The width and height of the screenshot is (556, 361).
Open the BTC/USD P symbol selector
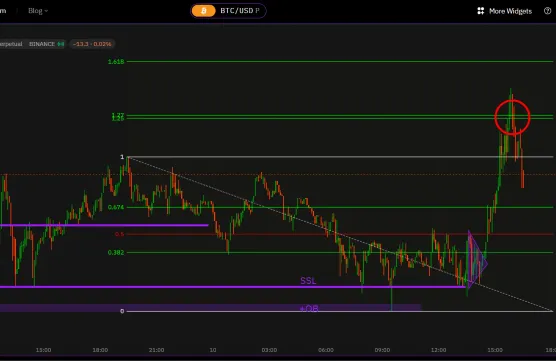[228, 11]
